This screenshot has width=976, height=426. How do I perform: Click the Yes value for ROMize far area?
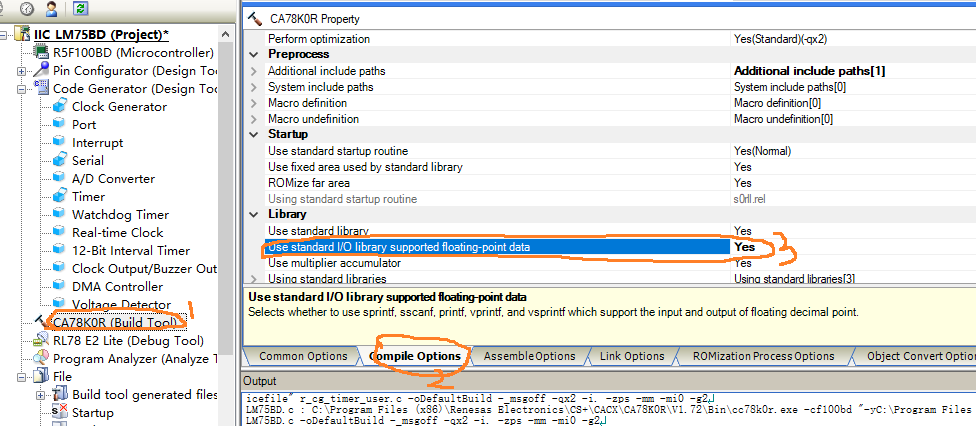[x=743, y=182]
